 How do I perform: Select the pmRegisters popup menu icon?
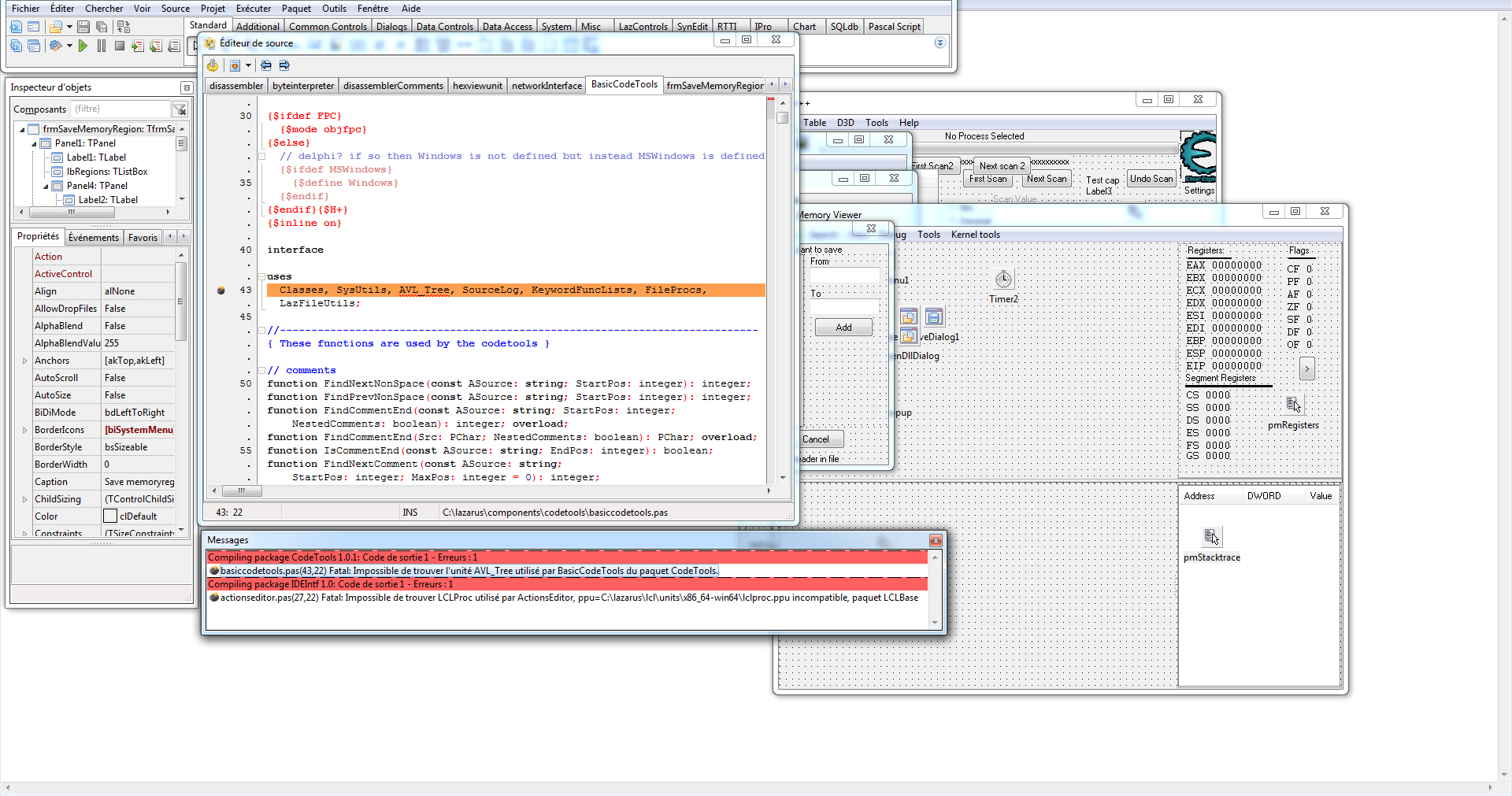pyautogui.click(x=1292, y=405)
